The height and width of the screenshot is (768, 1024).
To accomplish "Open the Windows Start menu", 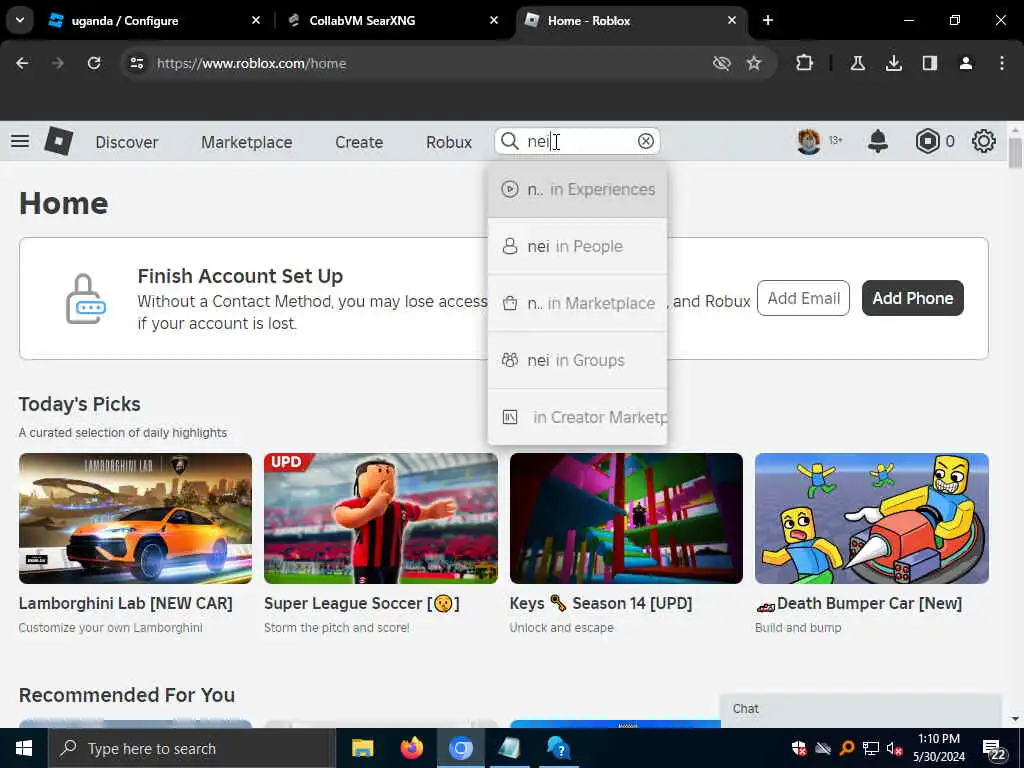I will 24,748.
